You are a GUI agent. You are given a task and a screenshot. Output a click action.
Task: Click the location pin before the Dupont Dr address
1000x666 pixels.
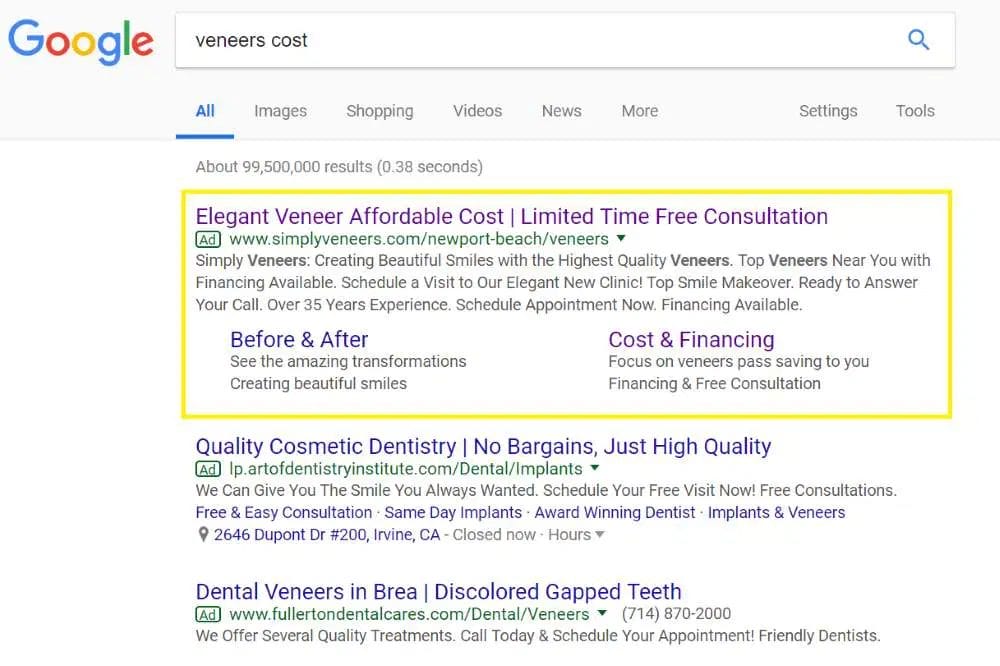point(202,534)
